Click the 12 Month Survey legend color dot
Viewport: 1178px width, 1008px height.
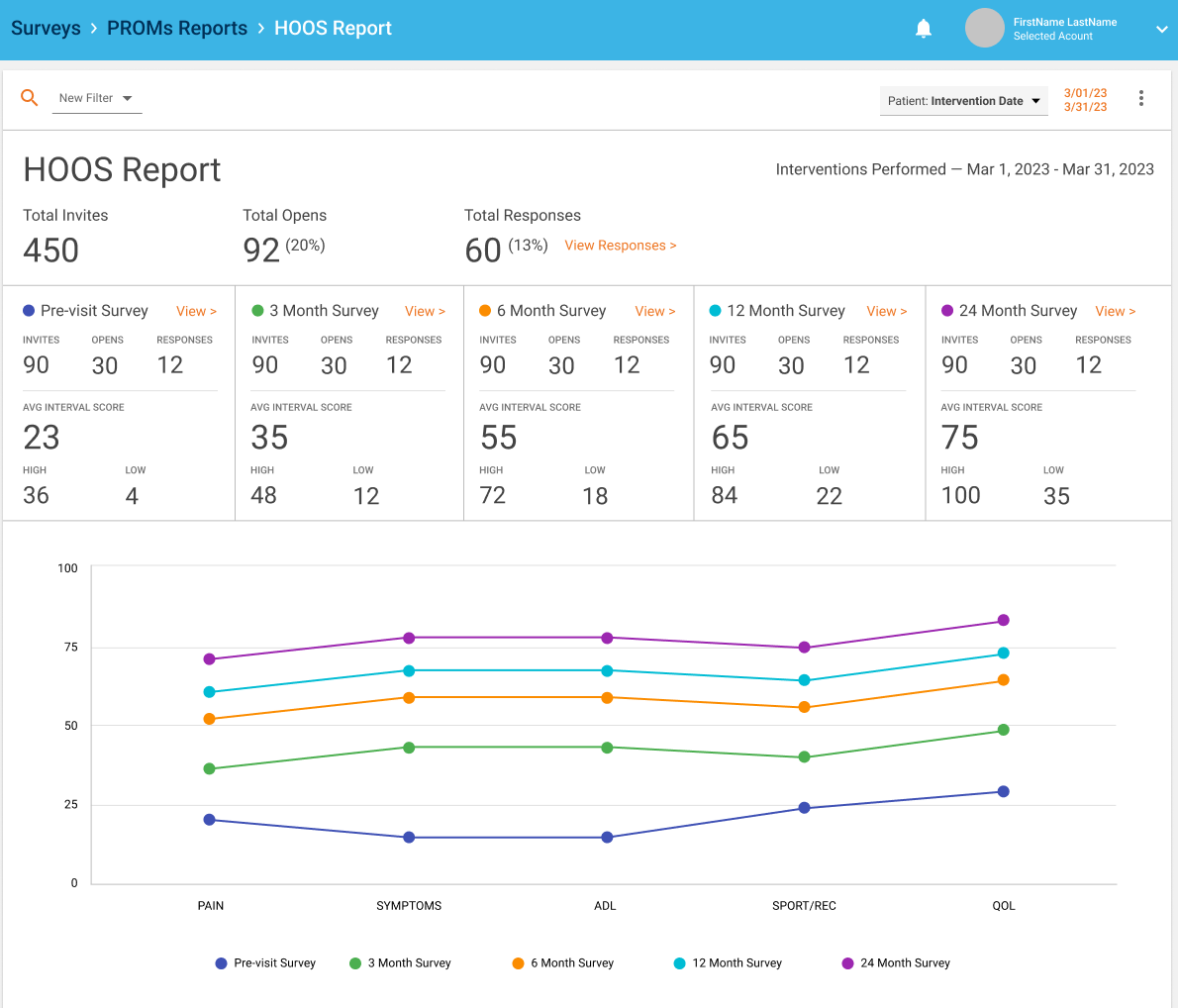(680, 963)
